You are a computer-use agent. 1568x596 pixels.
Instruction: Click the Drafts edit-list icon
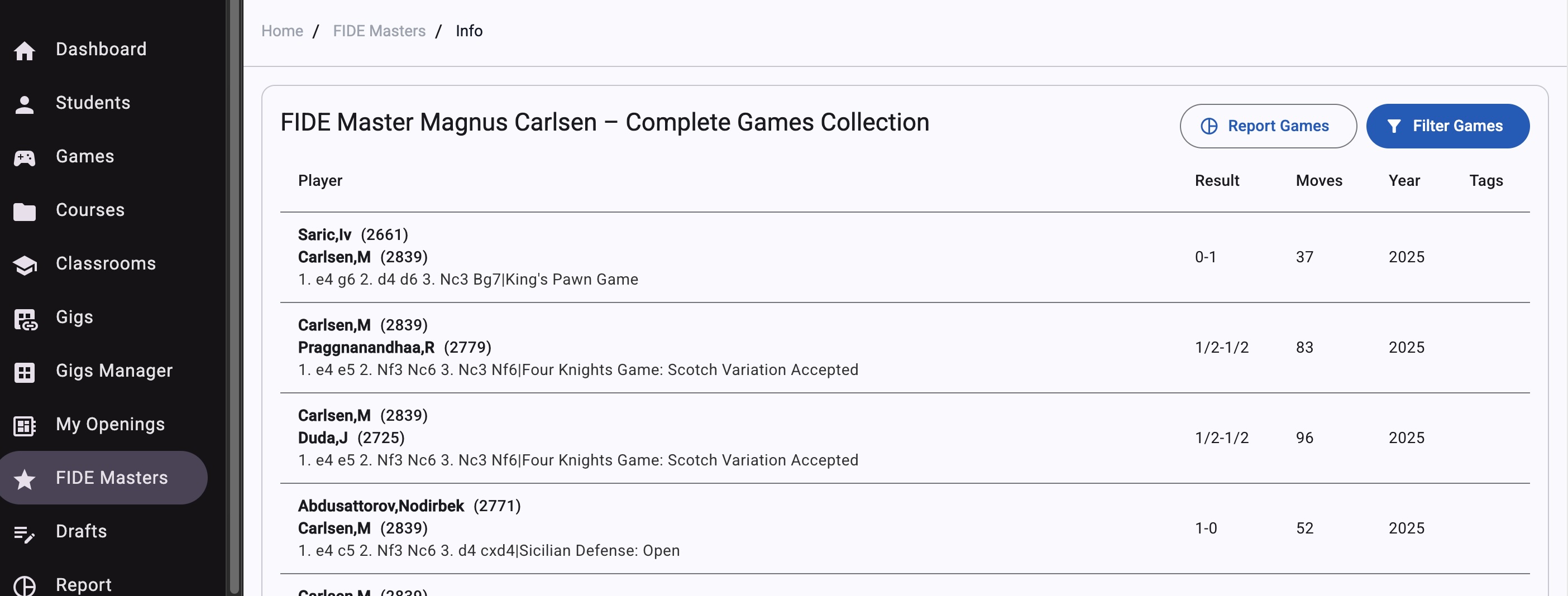point(25,533)
